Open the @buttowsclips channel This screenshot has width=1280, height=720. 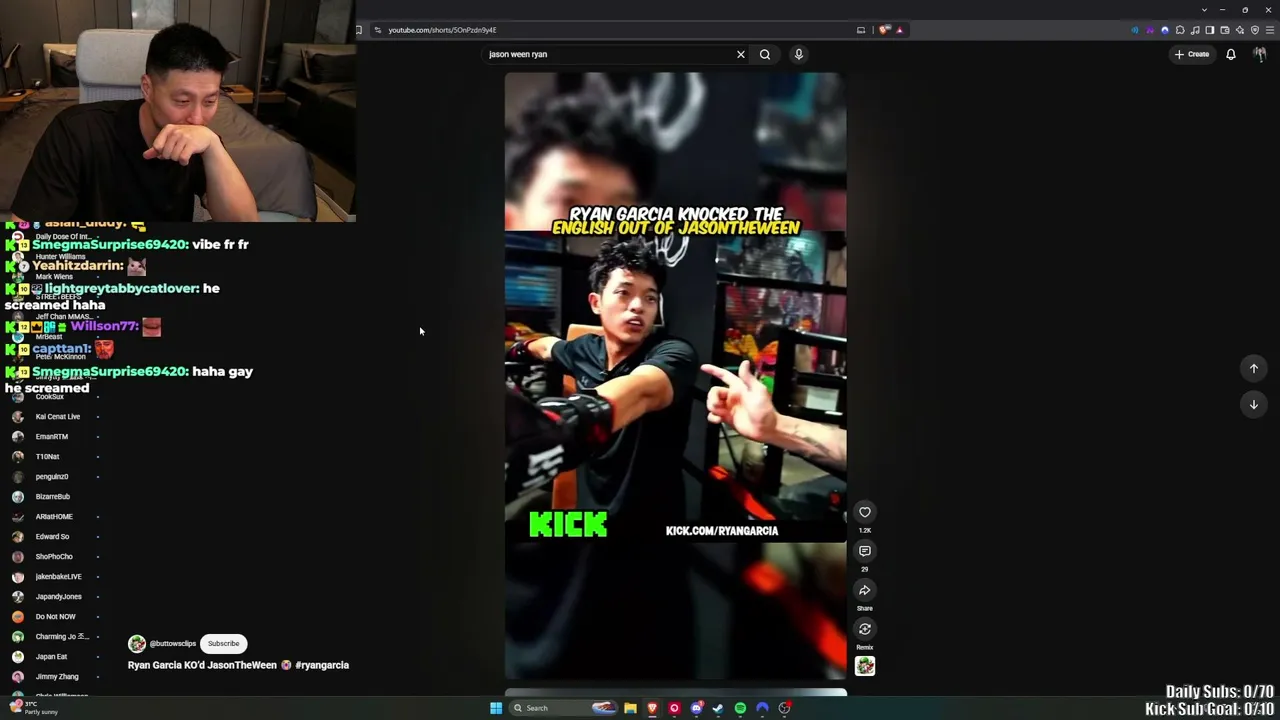pos(173,644)
